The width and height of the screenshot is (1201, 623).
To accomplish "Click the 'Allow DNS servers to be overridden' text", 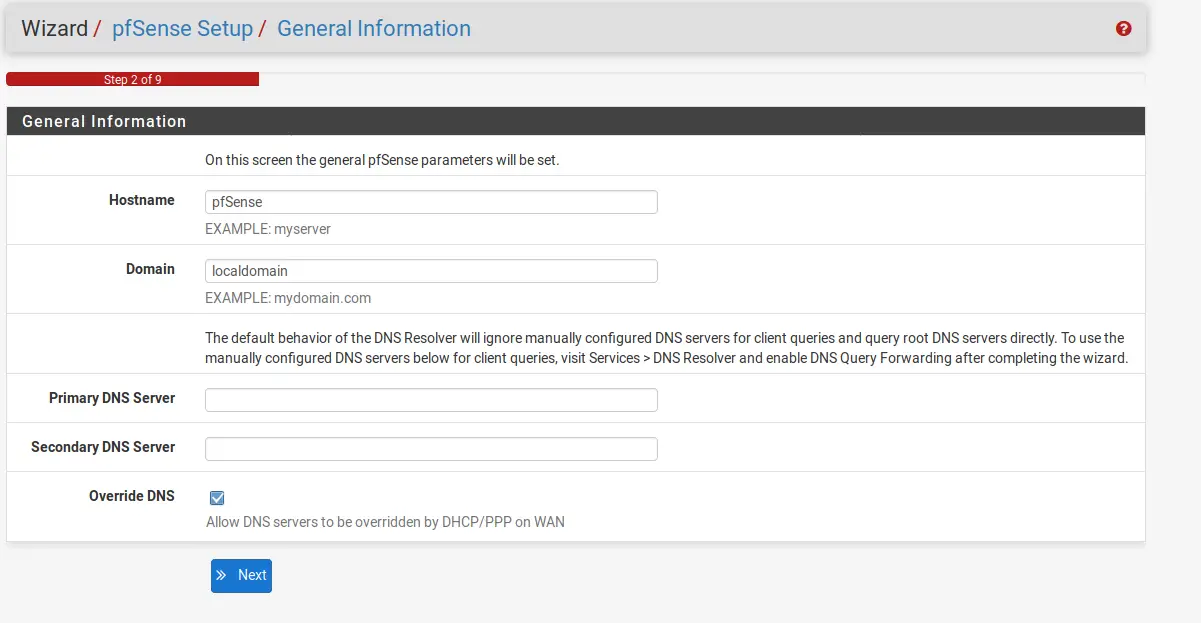I will coord(385,522).
